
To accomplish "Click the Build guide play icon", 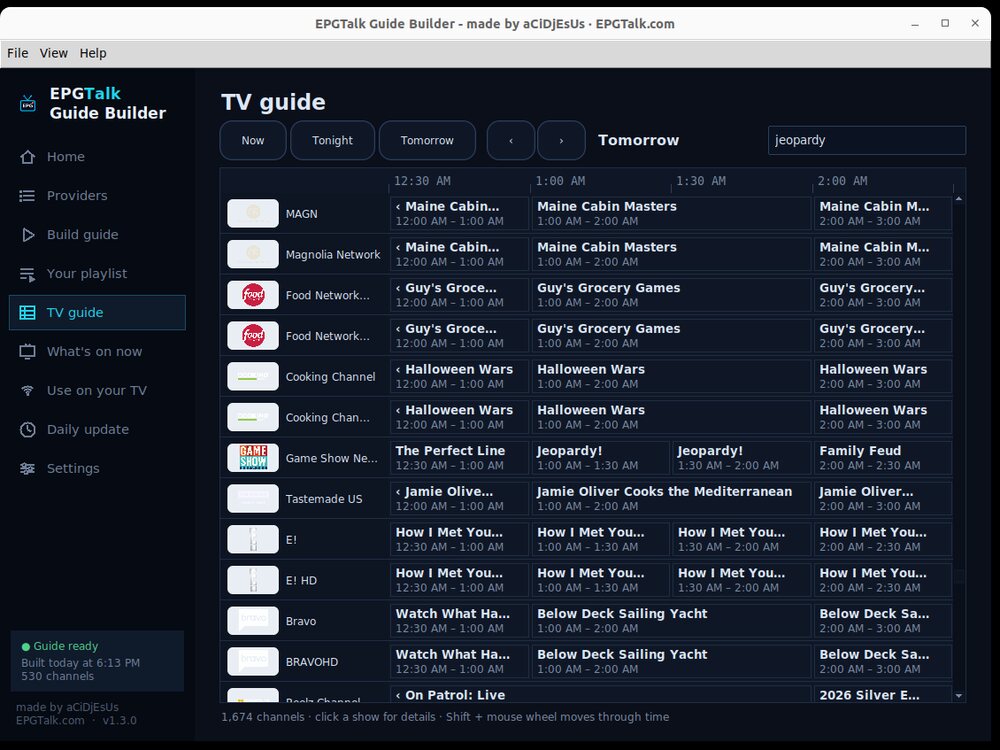I will coord(27,235).
